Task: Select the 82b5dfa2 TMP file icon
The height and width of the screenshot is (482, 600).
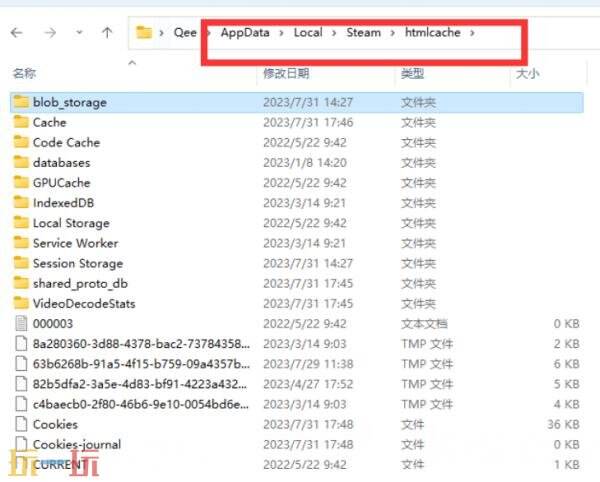Action: click(21, 384)
